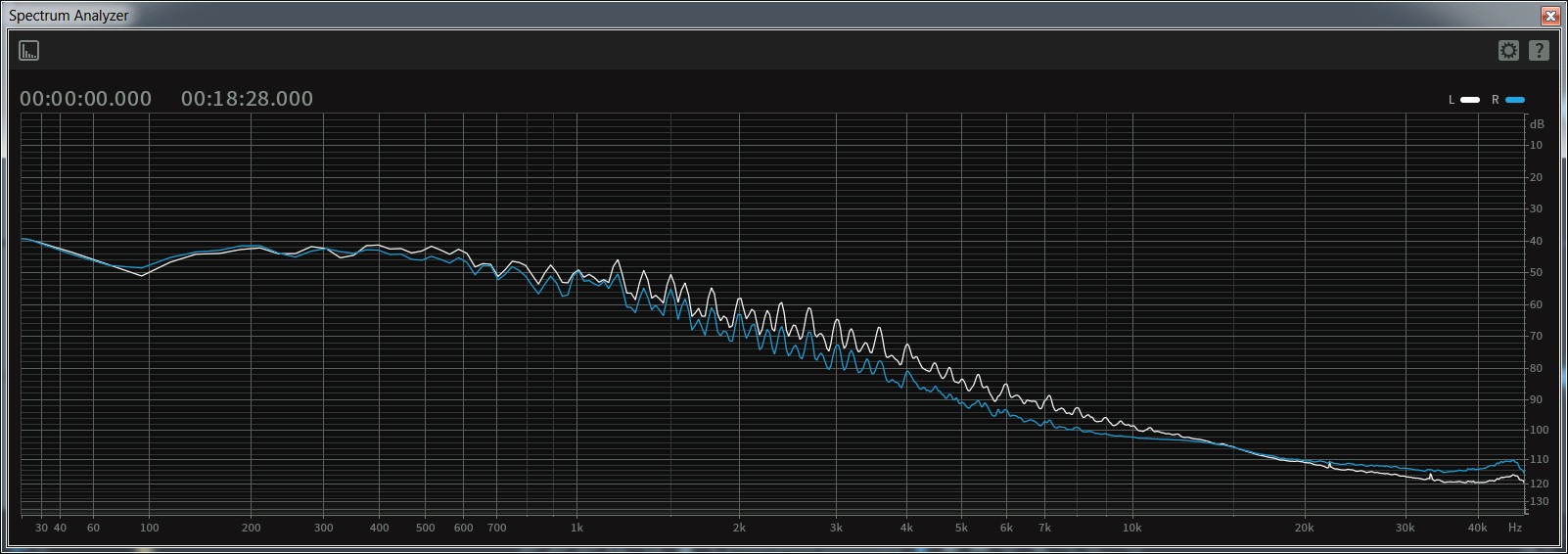Click the 120 mark on dB scale
The height and width of the screenshot is (554, 1568).
pos(1539,484)
